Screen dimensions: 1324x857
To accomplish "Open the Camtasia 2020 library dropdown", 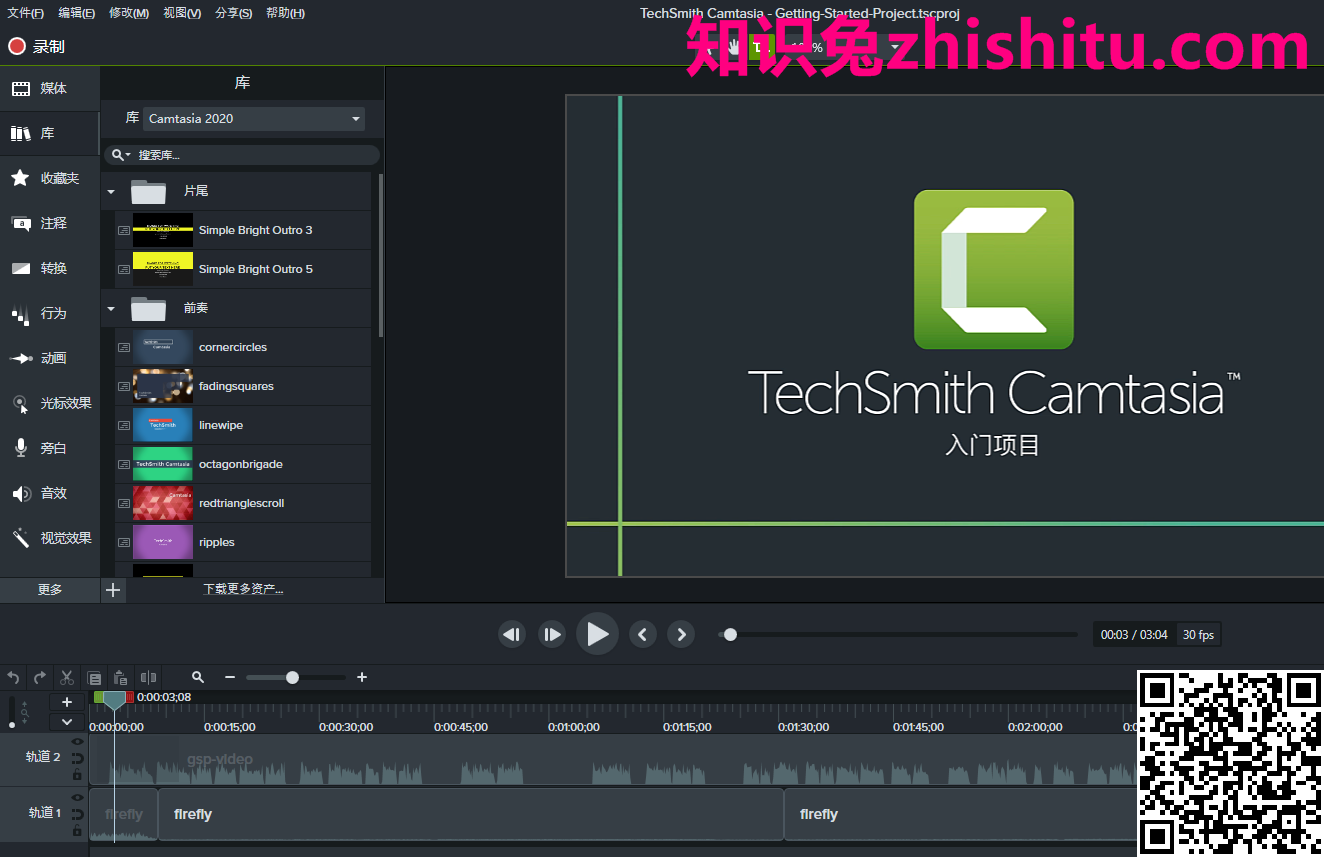I will (x=254, y=119).
